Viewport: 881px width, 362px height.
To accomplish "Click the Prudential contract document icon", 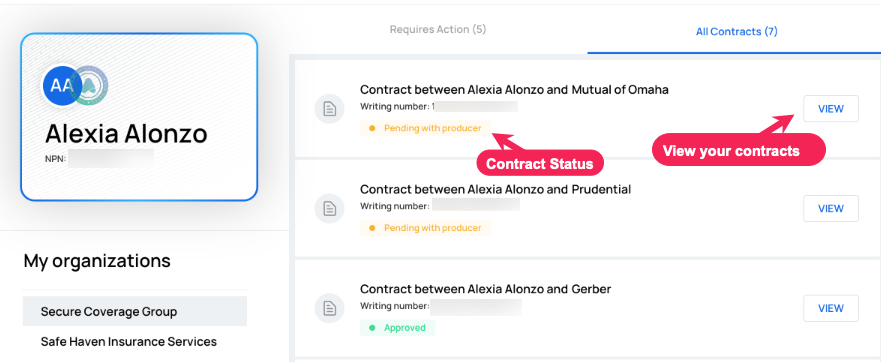I will pos(329,209).
